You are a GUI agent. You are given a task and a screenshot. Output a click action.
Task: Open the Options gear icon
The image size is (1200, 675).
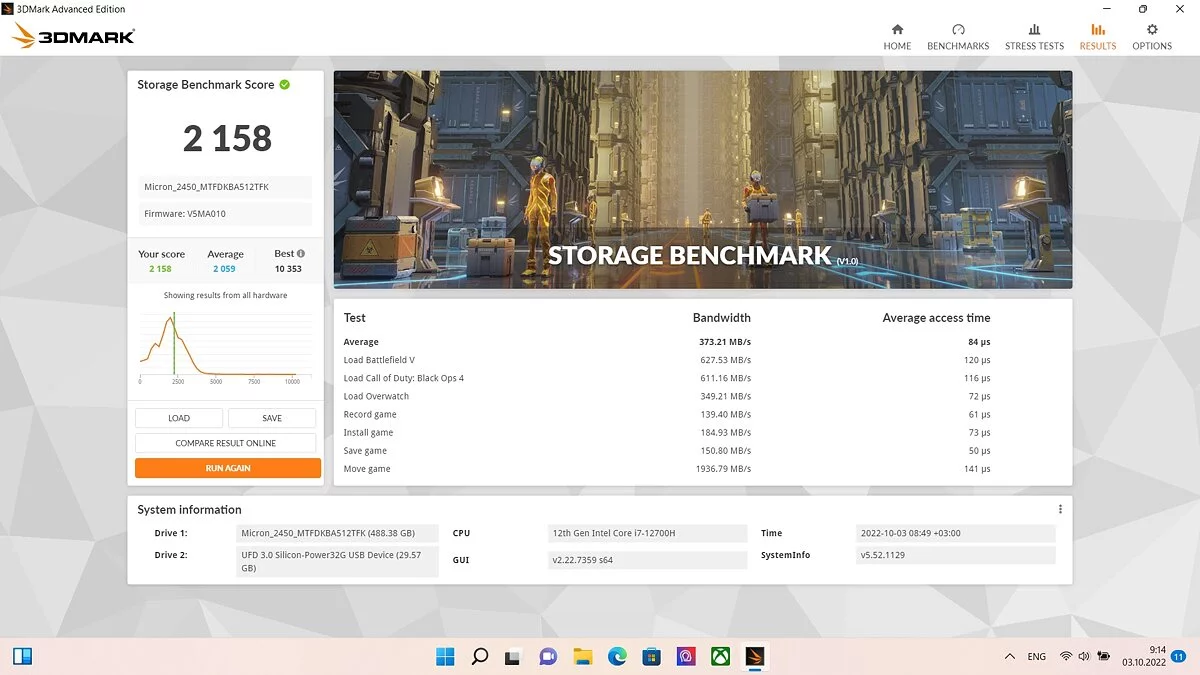click(x=1152, y=30)
